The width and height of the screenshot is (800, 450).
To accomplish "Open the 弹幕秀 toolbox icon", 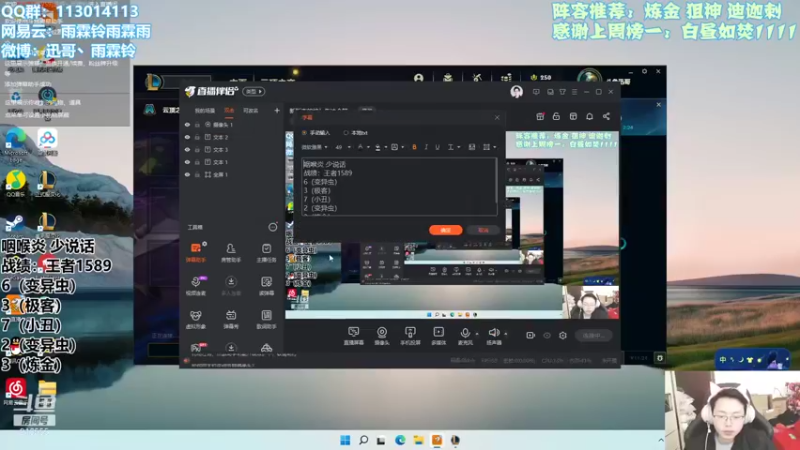I will pos(231,319).
